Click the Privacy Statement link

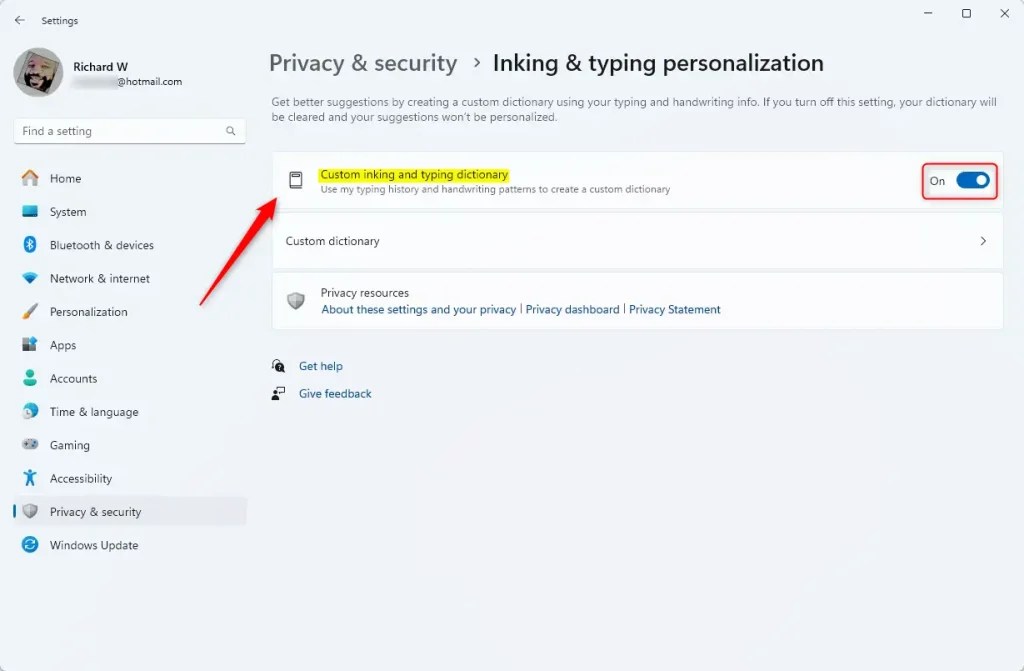pos(674,309)
